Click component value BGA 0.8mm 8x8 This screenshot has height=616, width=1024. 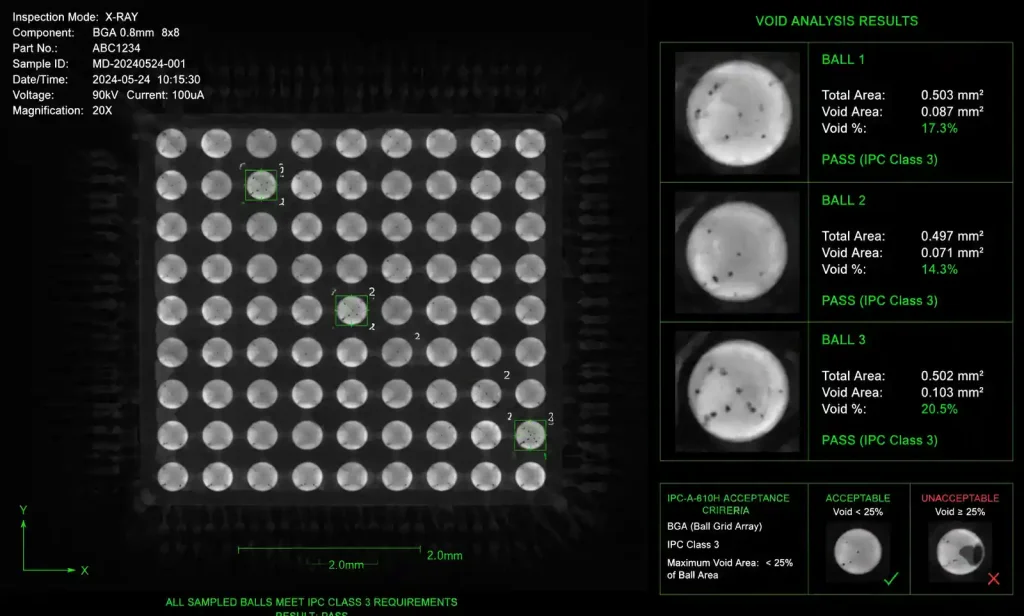(136, 33)
